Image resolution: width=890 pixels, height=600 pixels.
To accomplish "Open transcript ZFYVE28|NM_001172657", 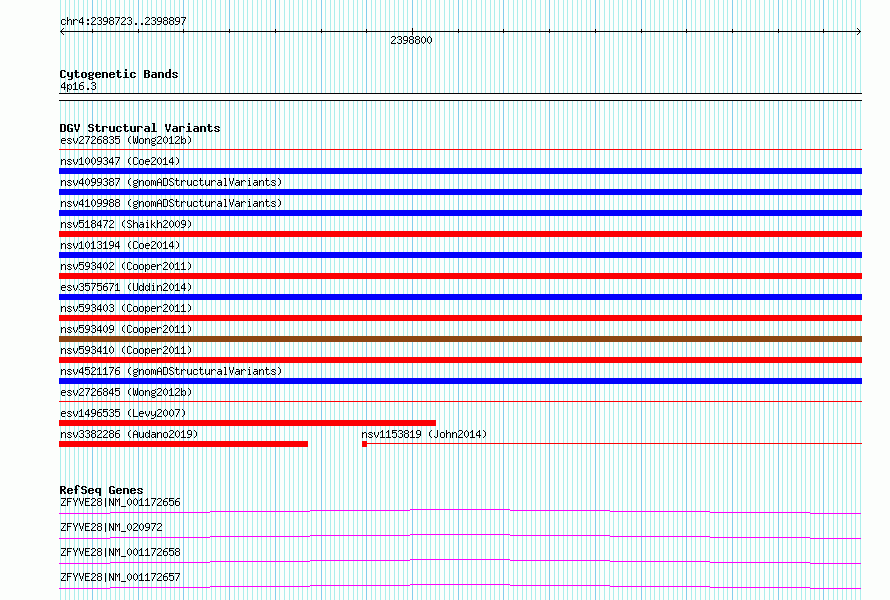I will coord(120,577).
